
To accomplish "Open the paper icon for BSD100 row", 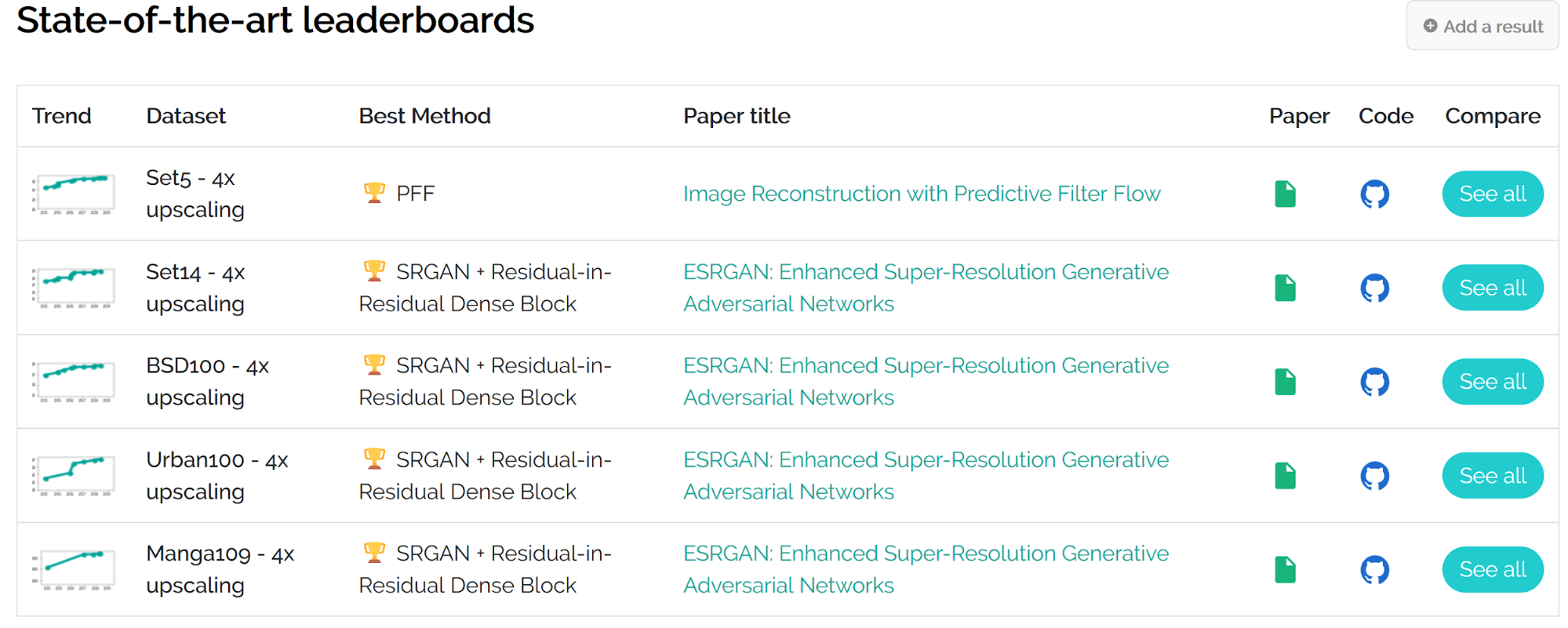I will pos(1285,382).
